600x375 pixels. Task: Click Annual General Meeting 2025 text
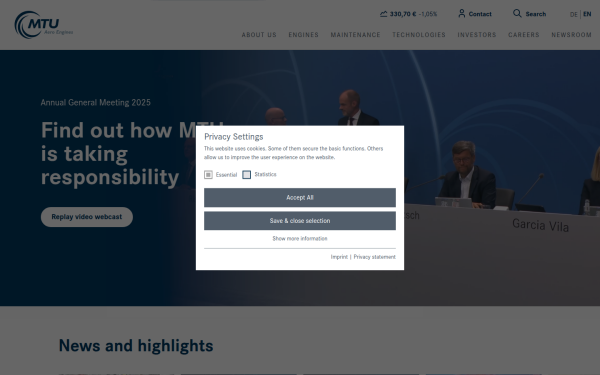(96, 103)
